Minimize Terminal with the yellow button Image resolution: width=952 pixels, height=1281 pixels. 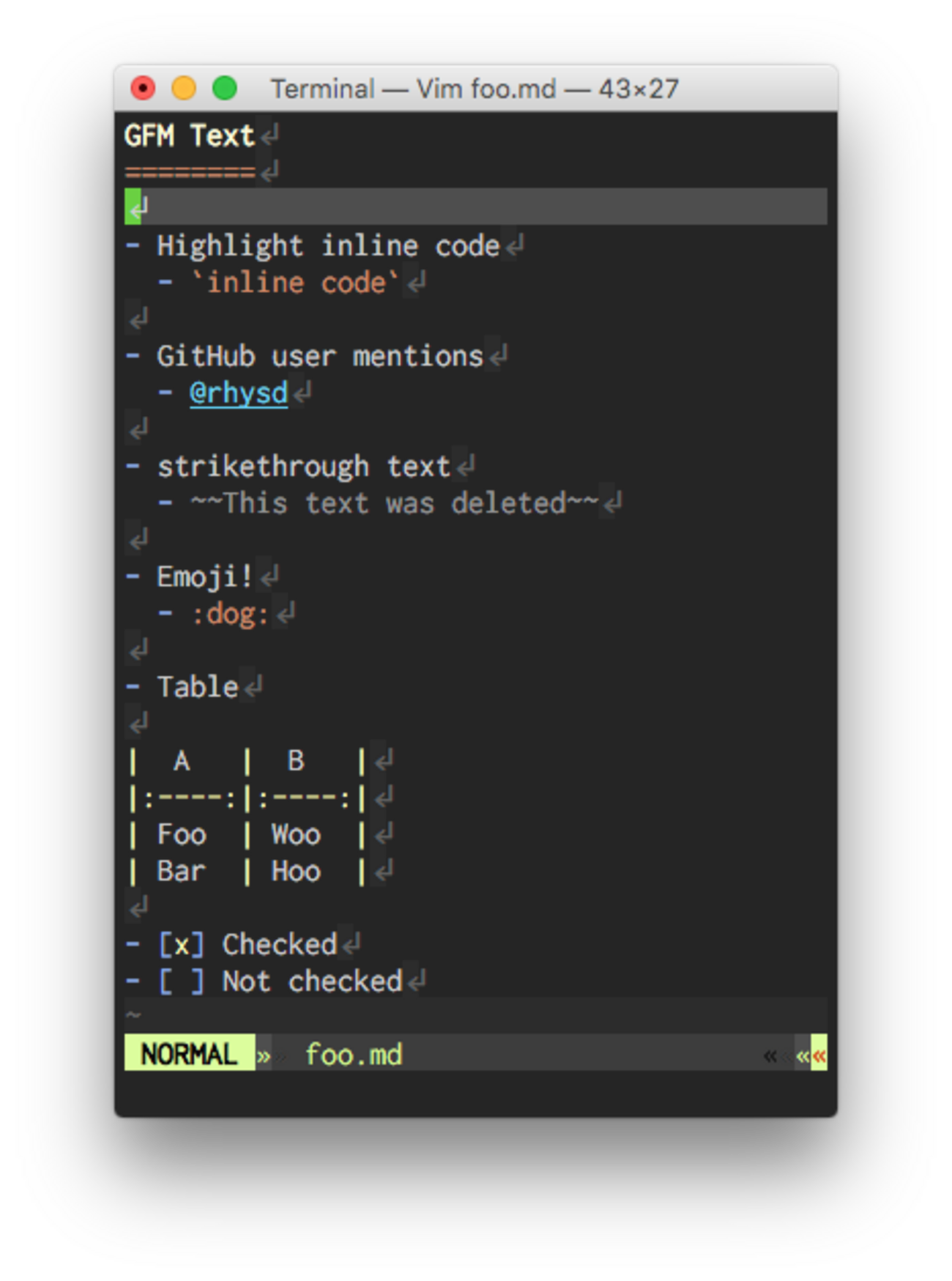(x=184, y=89)
